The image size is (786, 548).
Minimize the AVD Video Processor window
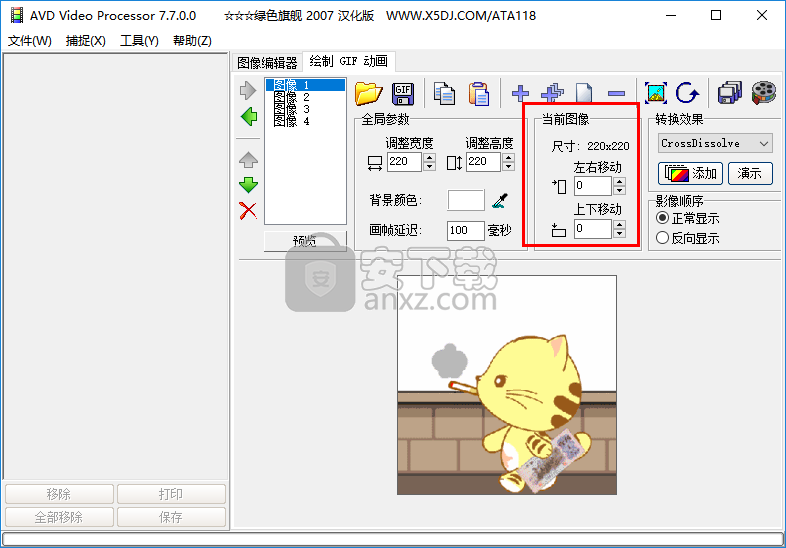[x=671, y=16]
